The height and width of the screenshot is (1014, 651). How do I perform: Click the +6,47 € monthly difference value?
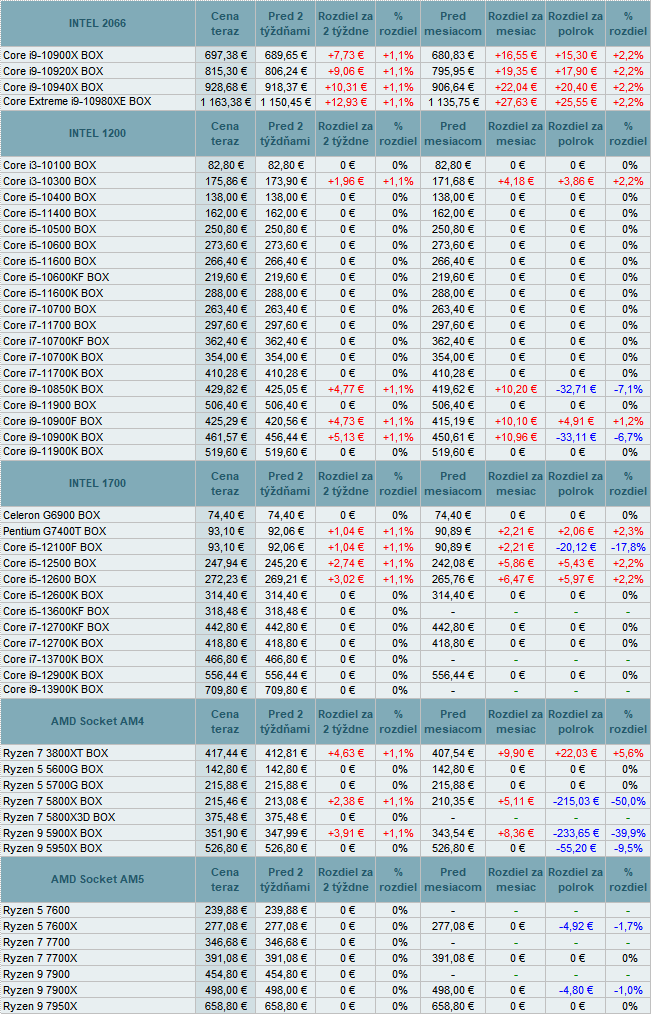(515, 579)
